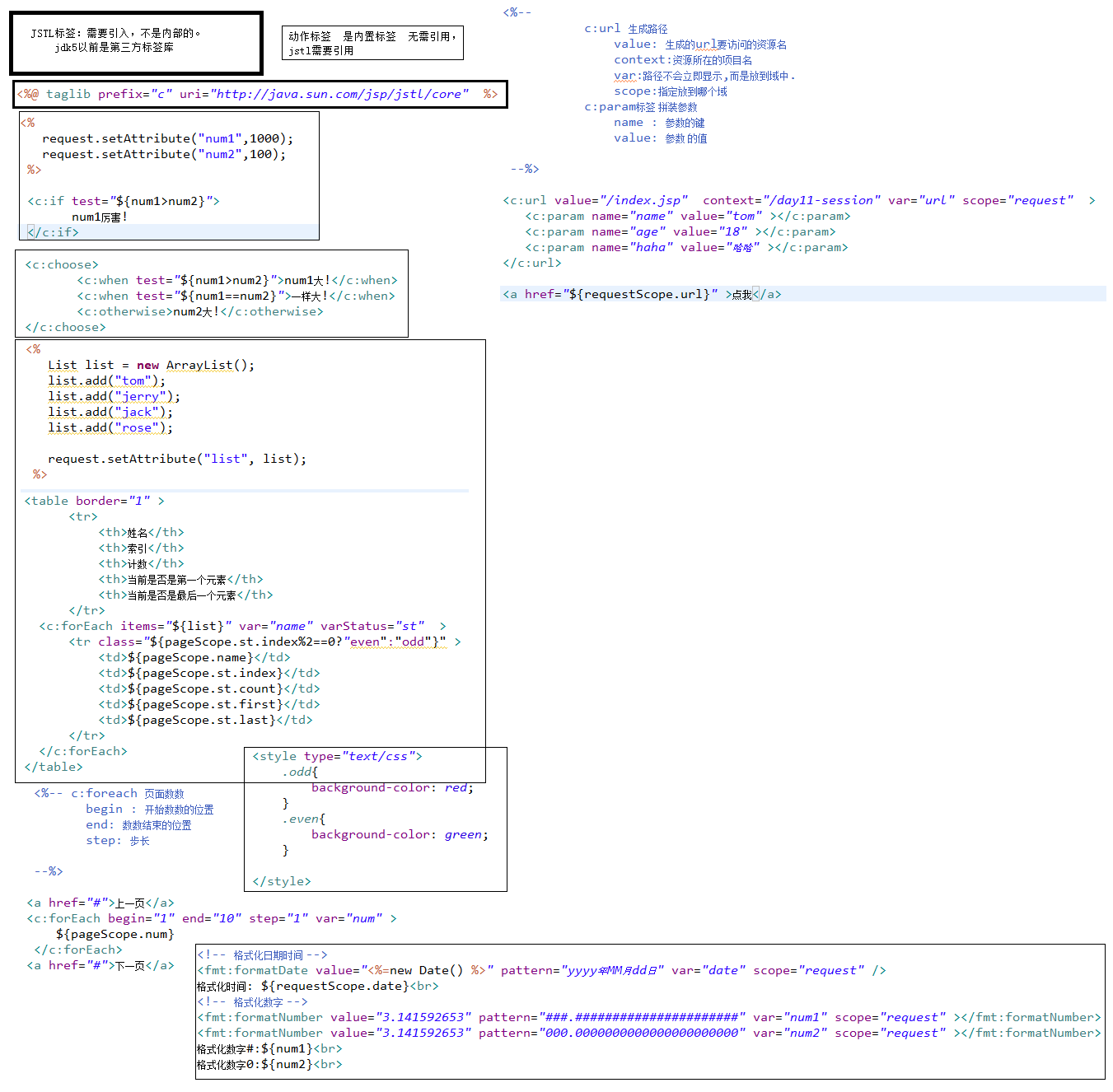Click the '格式化数字0:${num2}' line

(x=269, y=1064)
